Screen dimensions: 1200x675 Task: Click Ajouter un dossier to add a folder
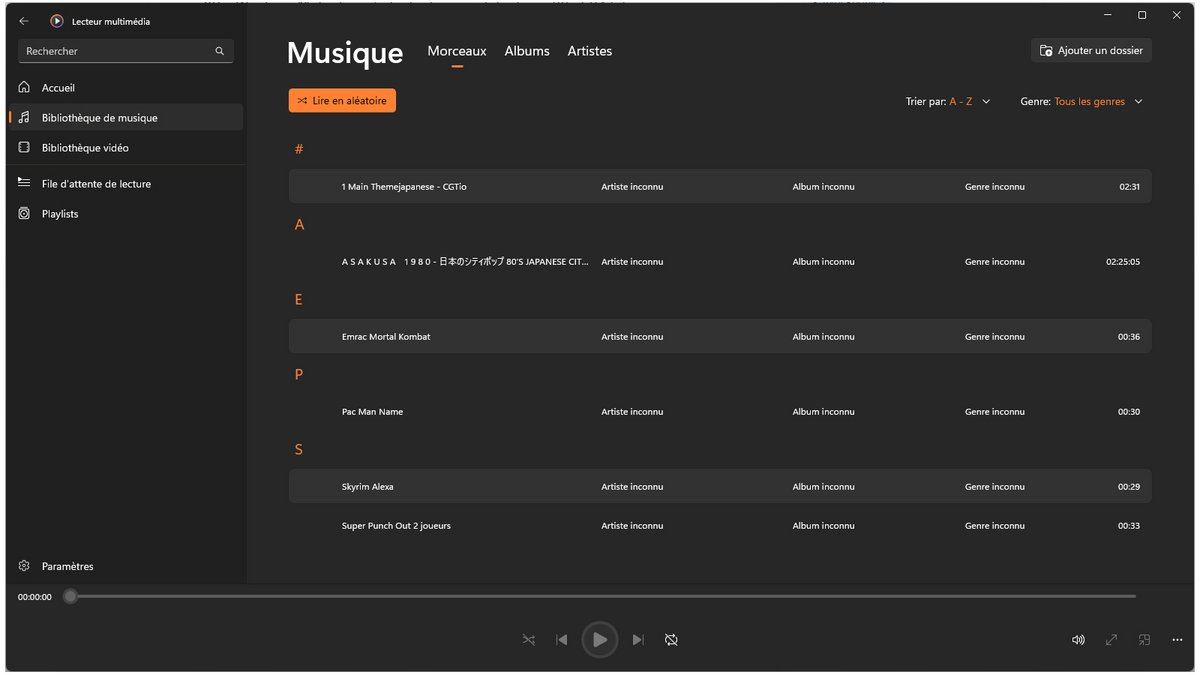[1090, 49]
